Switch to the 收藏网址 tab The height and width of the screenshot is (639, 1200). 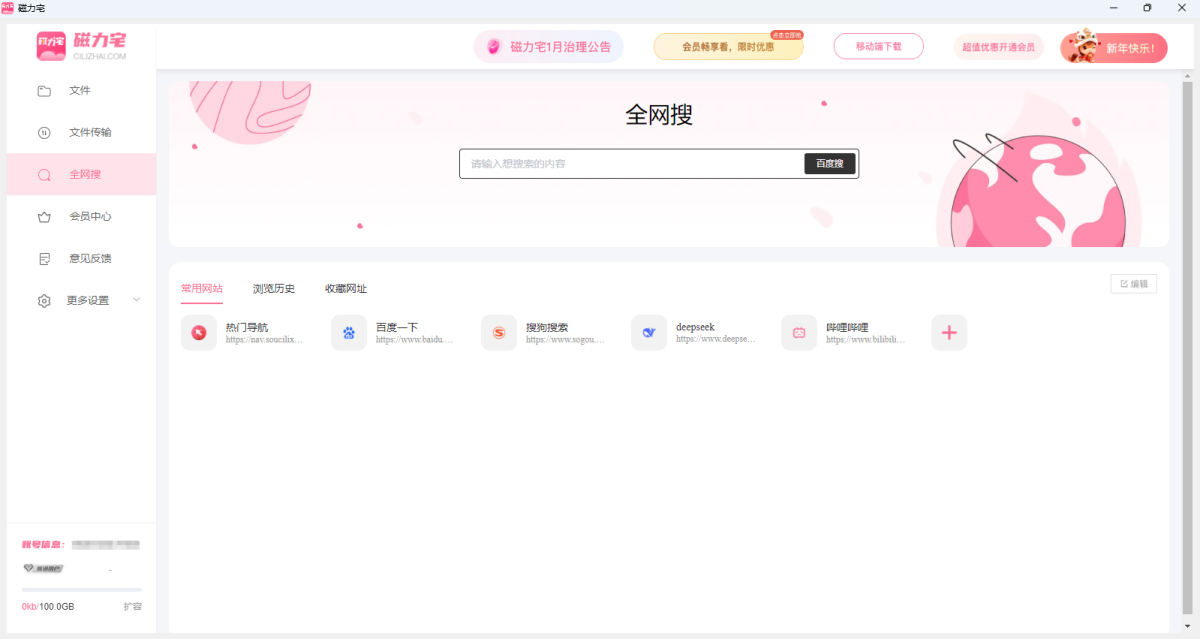coord(346,289)
